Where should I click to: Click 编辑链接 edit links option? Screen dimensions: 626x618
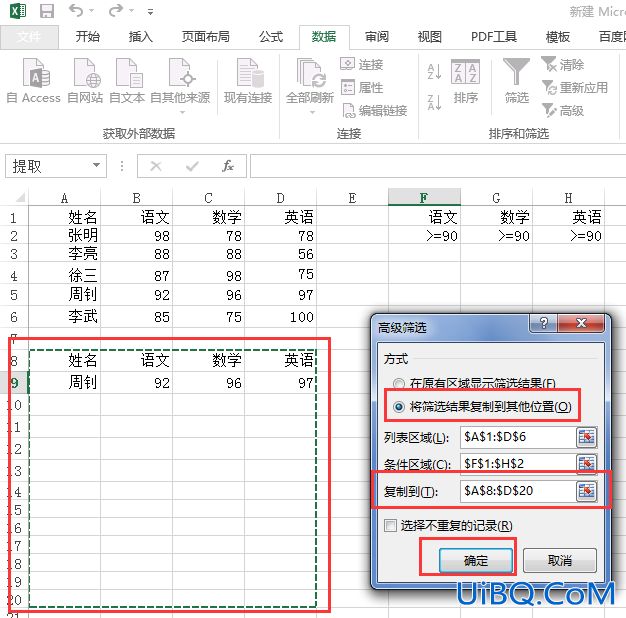click(374, 110)
